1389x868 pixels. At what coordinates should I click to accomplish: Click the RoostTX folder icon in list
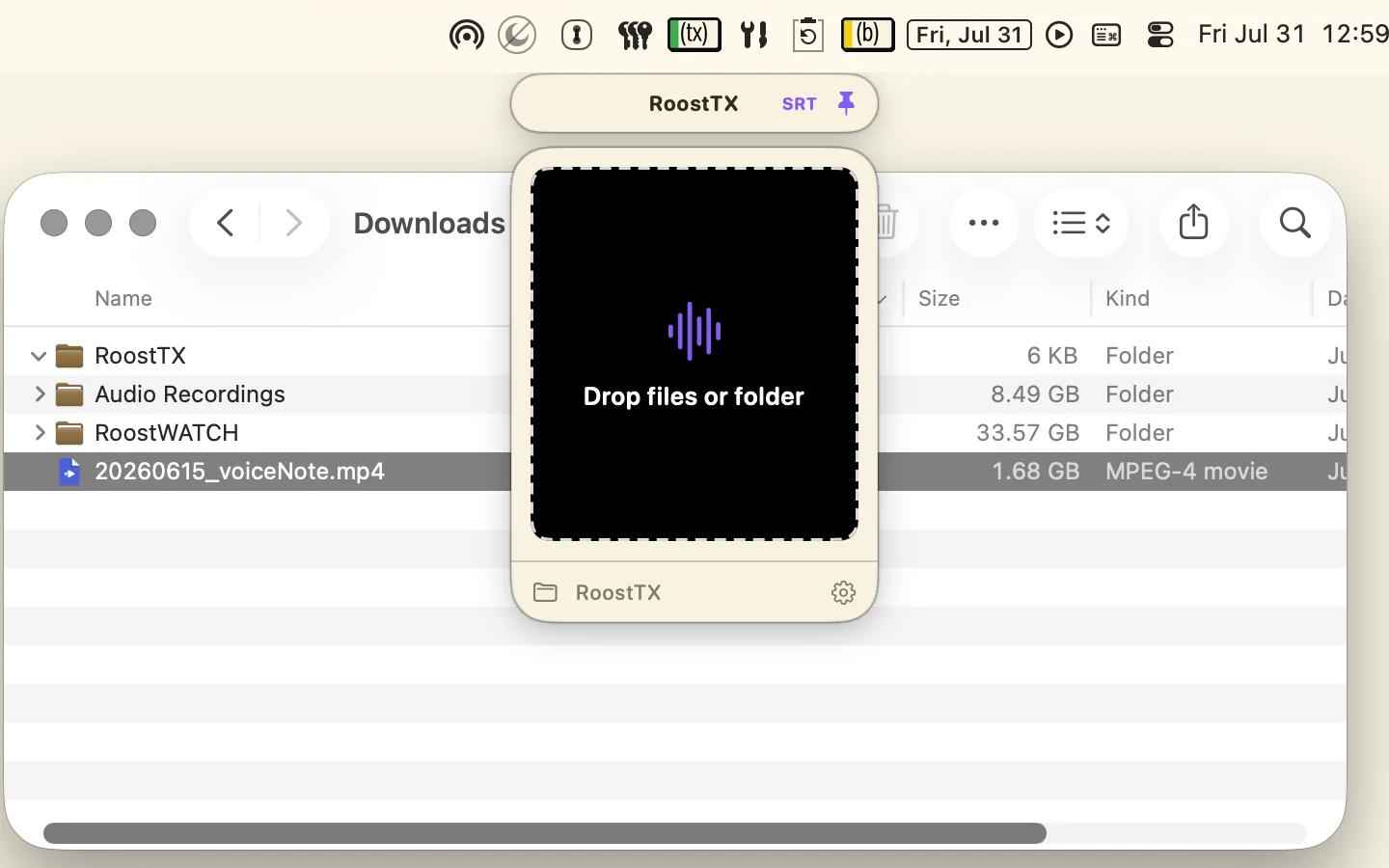point(69,356)
